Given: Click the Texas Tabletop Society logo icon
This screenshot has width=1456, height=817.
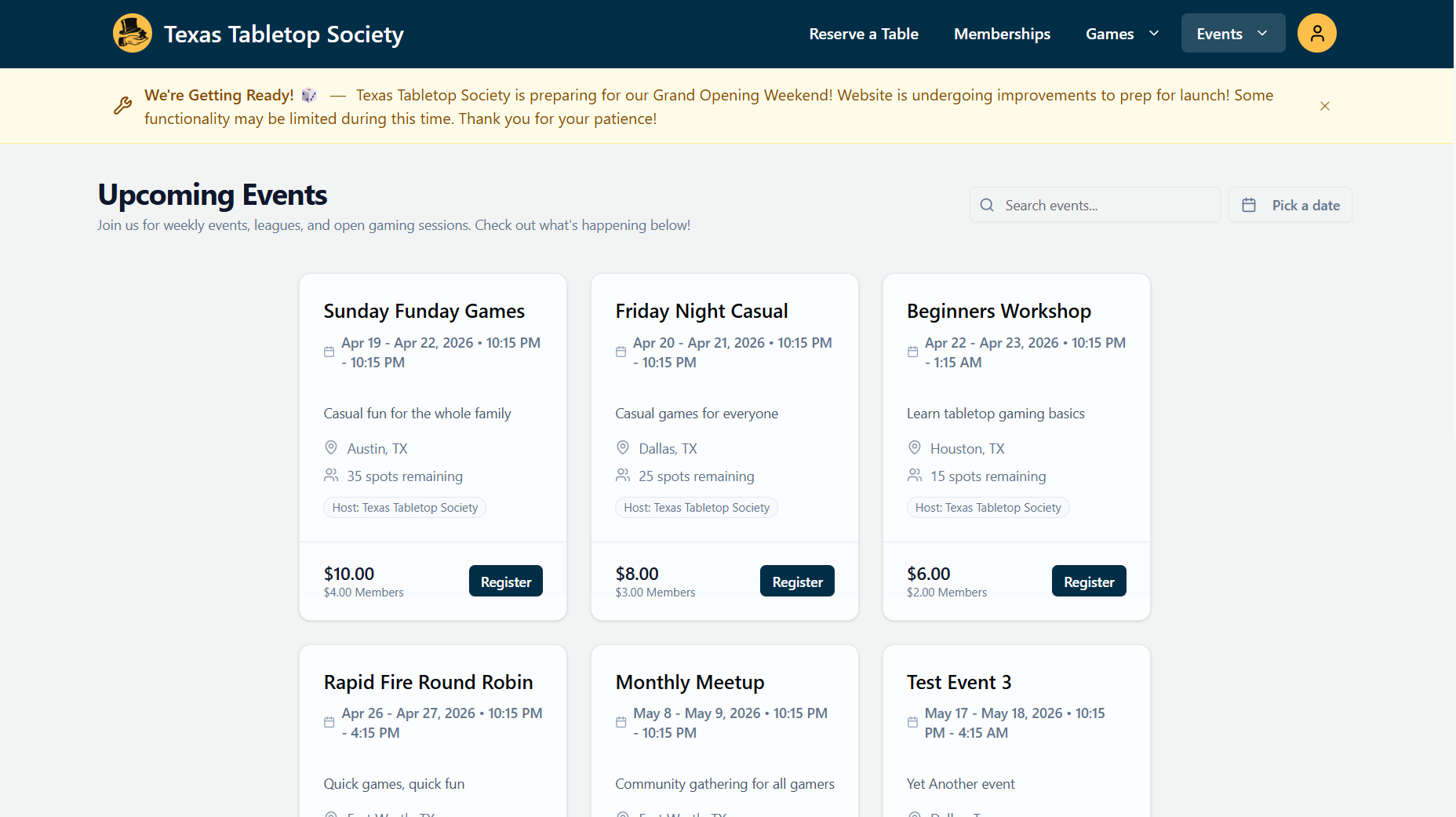Looking at the screenshot, I should (133, 34).
